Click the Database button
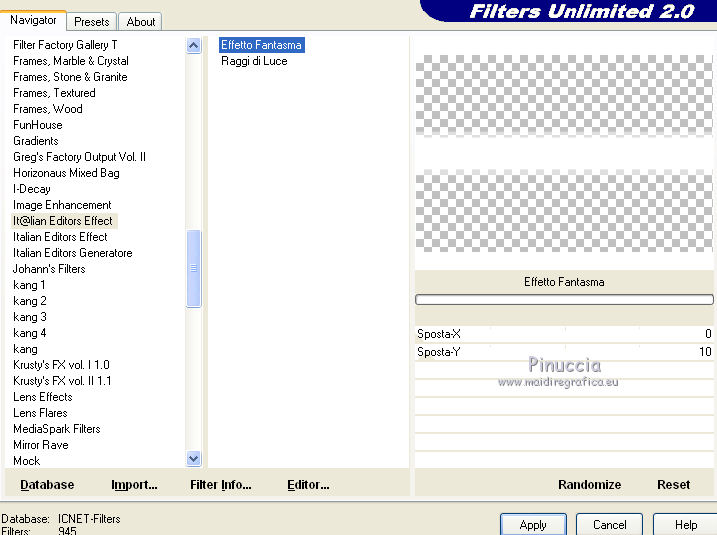The width and height of the screenshot is (717, 535). (47, 485)
